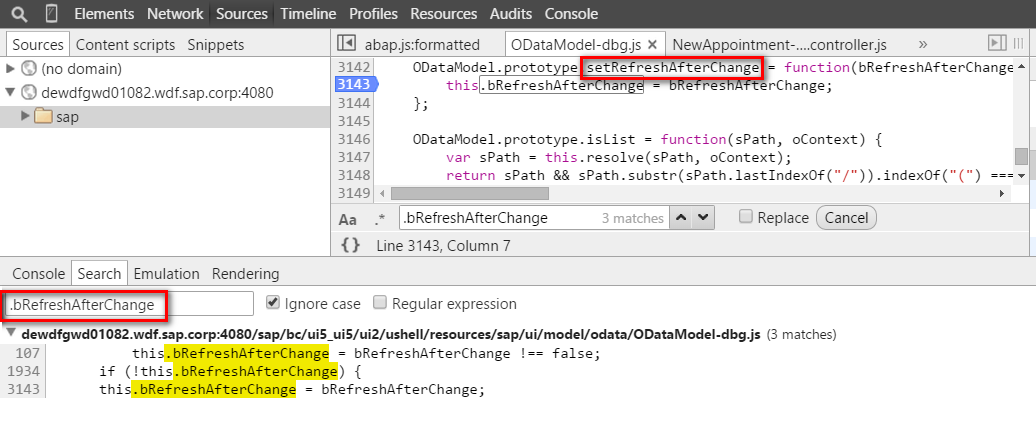Toggle the .* regex search option

tap(379, 219)
